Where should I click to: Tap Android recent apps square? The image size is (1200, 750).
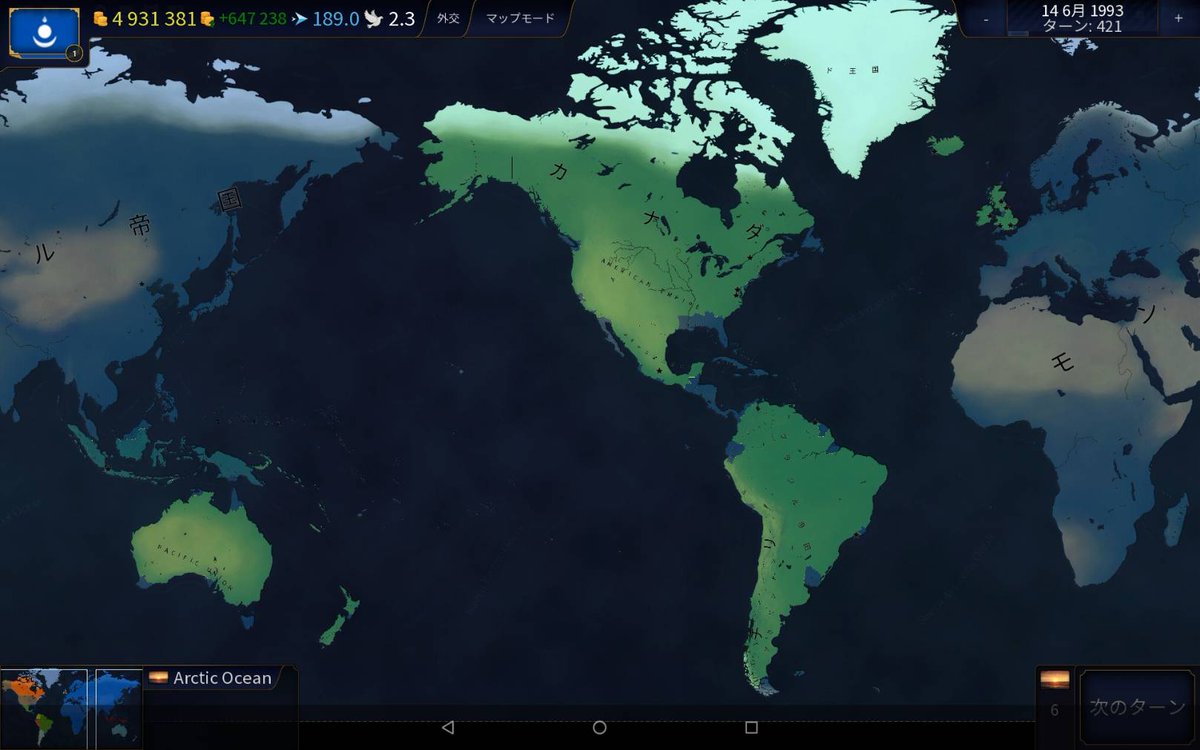[x=751, y=728]
